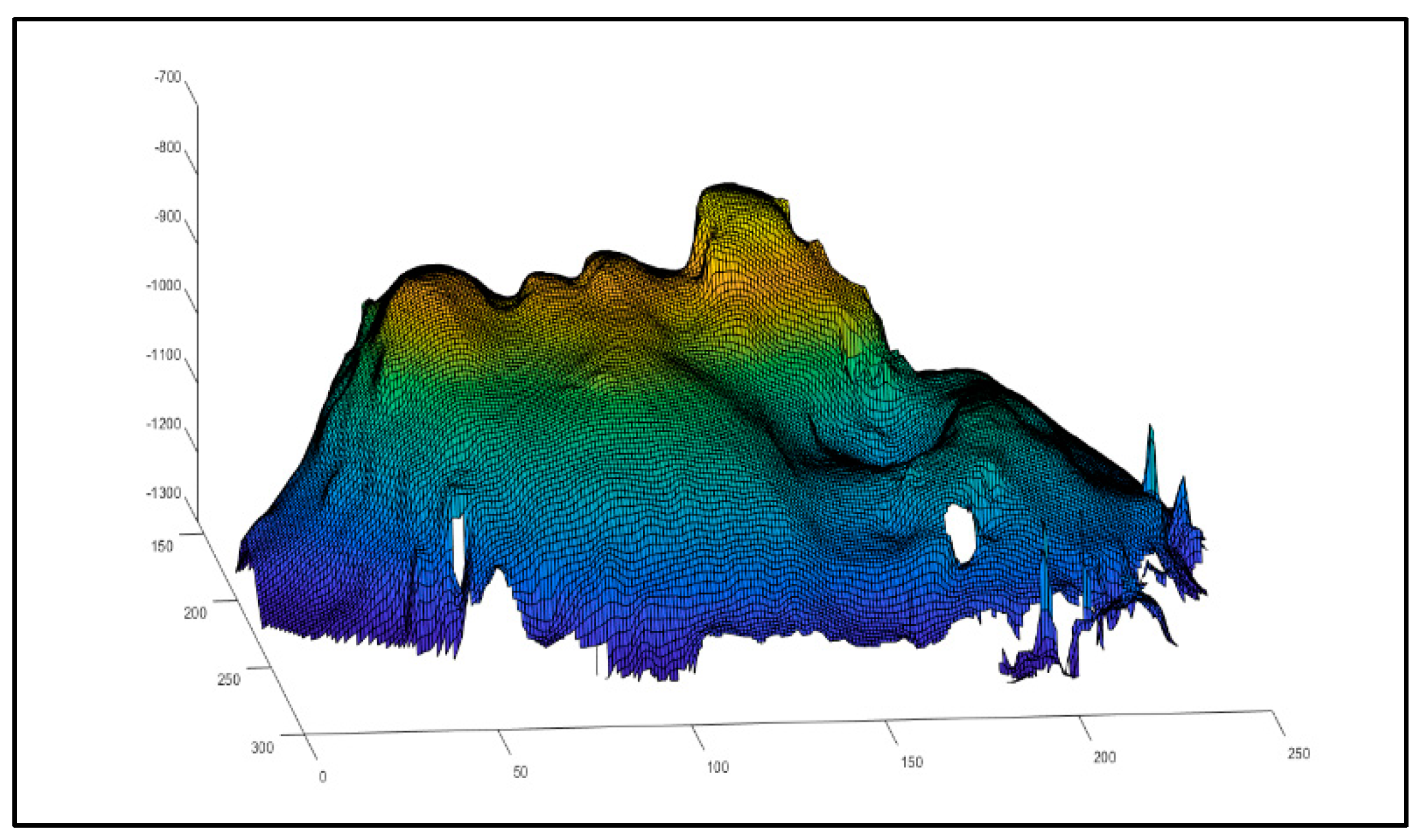1426x840 pixels.
Task: Click the -1300 z-axis tick label
Action: click(x=164, y=493)
